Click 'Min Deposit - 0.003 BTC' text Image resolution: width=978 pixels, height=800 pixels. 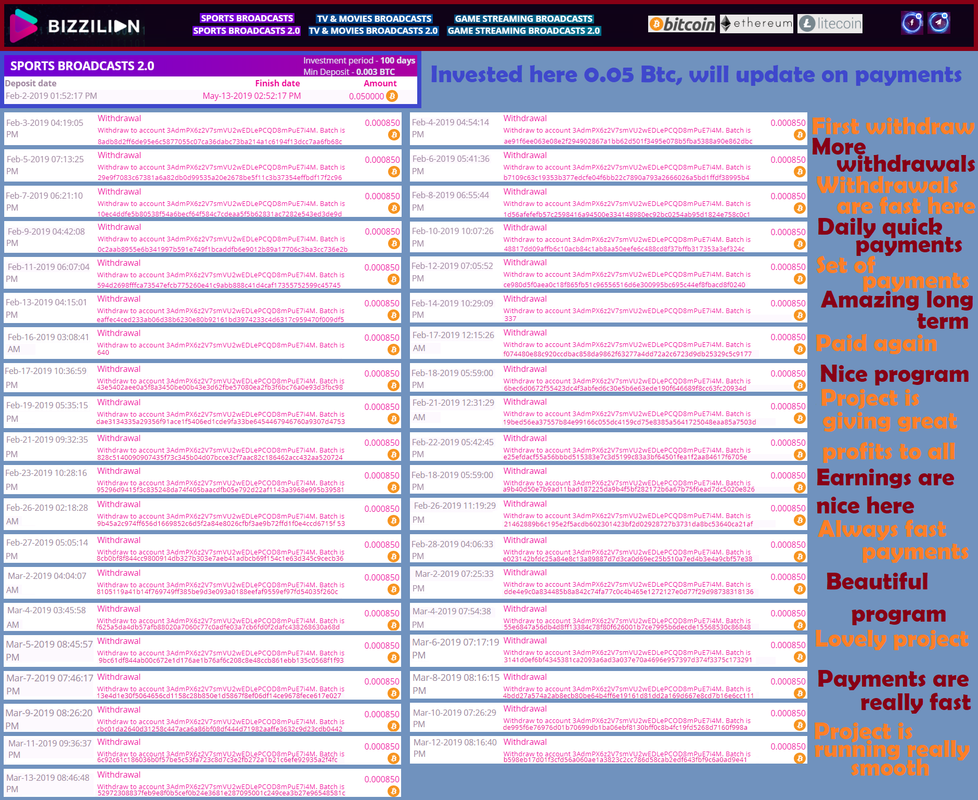(x=349, y=72)
